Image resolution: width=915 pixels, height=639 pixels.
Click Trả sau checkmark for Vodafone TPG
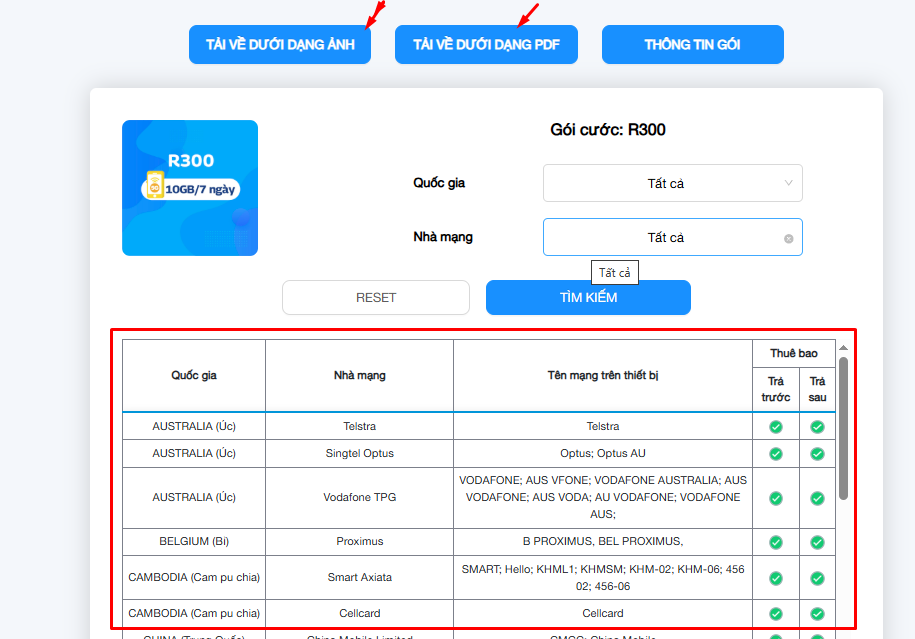[817, 498]
